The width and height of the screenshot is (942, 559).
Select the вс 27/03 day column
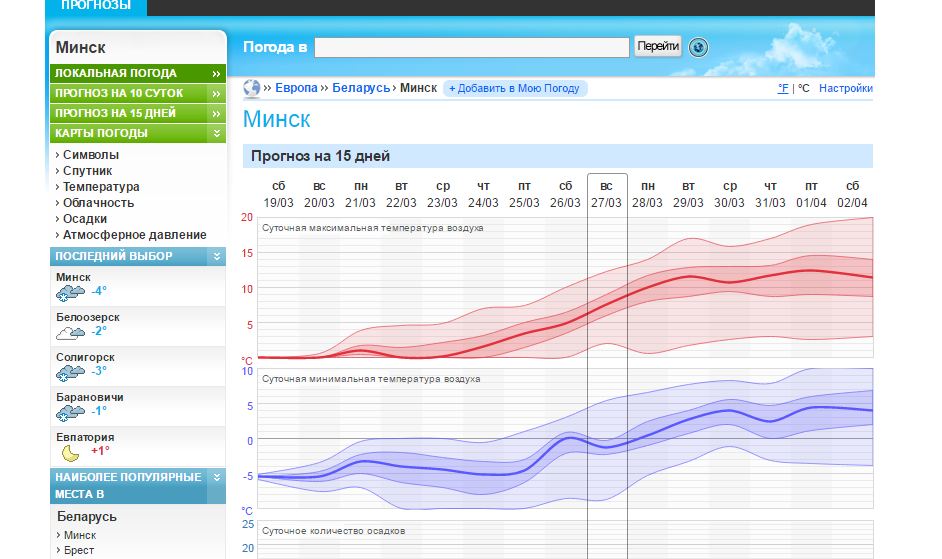point(606,194)
